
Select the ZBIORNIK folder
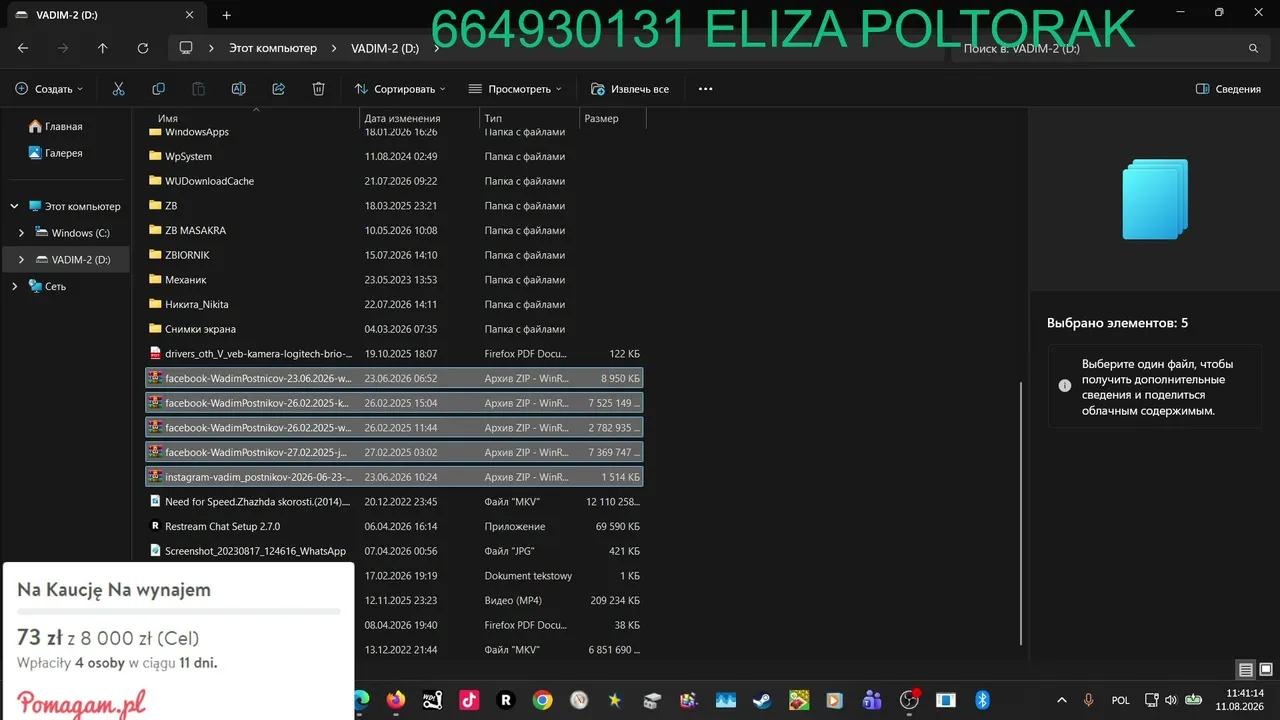click(x=395, y=255)
